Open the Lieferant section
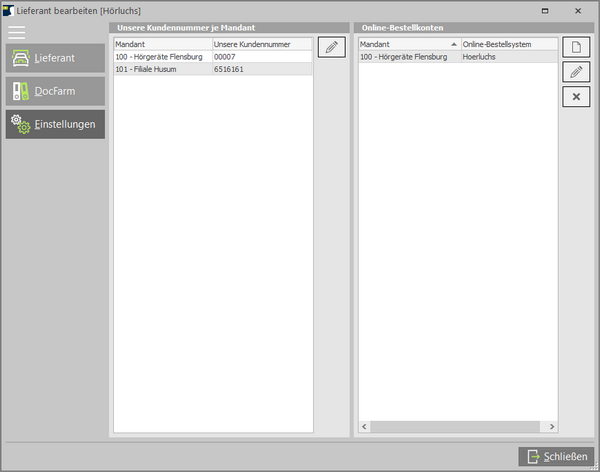 pos(55,58)
